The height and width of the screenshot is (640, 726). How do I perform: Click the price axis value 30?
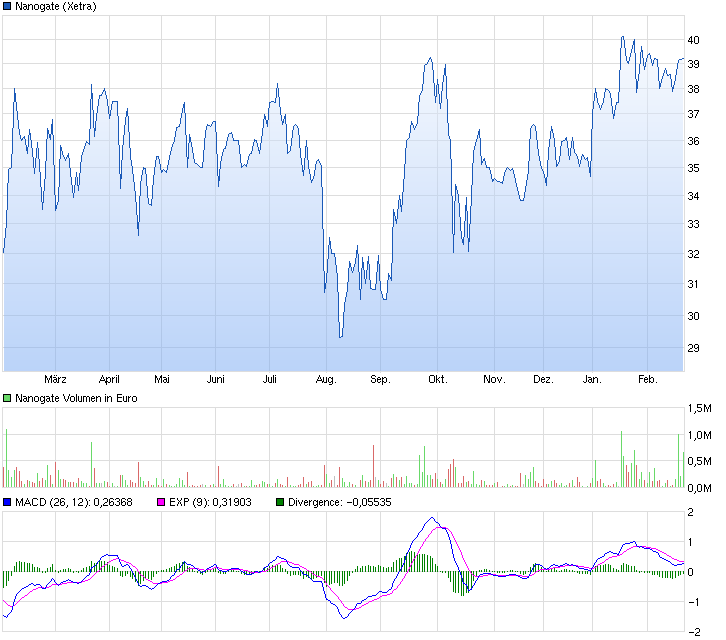693,316
